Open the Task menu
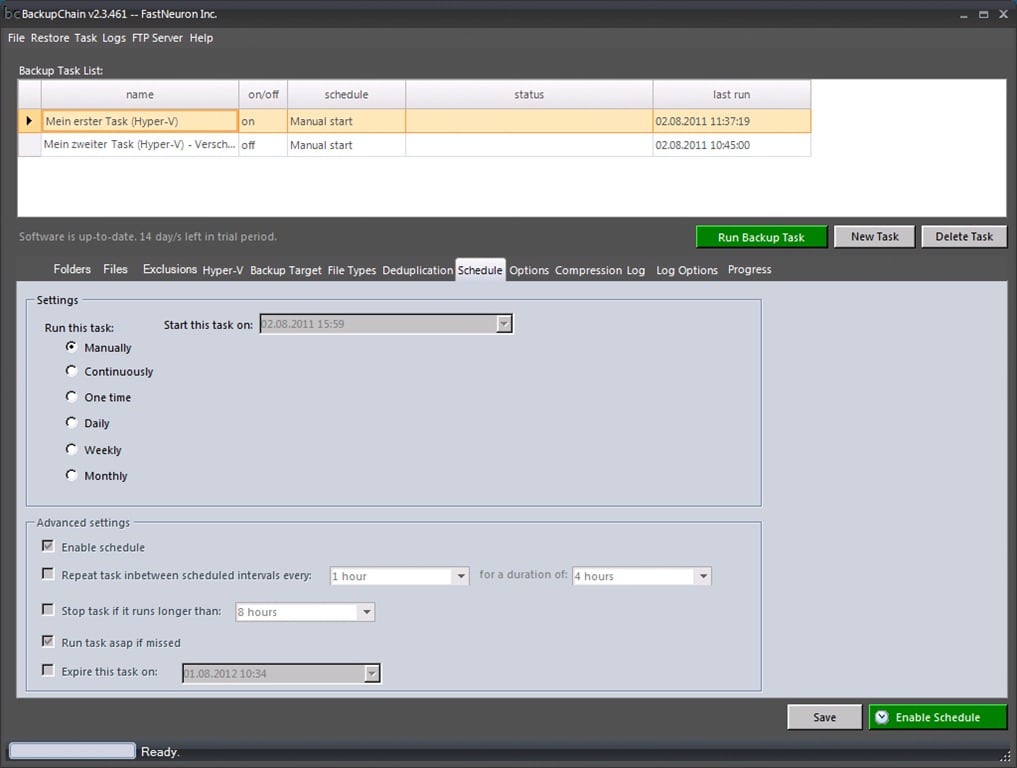This screenshot has width=1017, height=768. click(86, 38)
